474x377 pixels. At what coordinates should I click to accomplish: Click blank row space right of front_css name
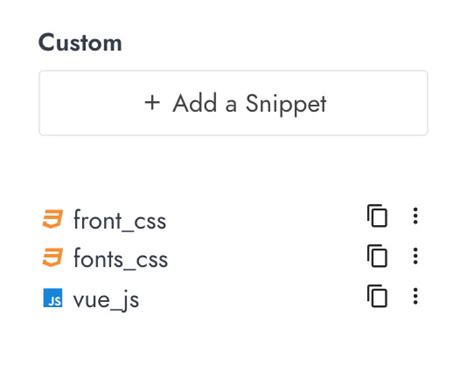(267, 219)
